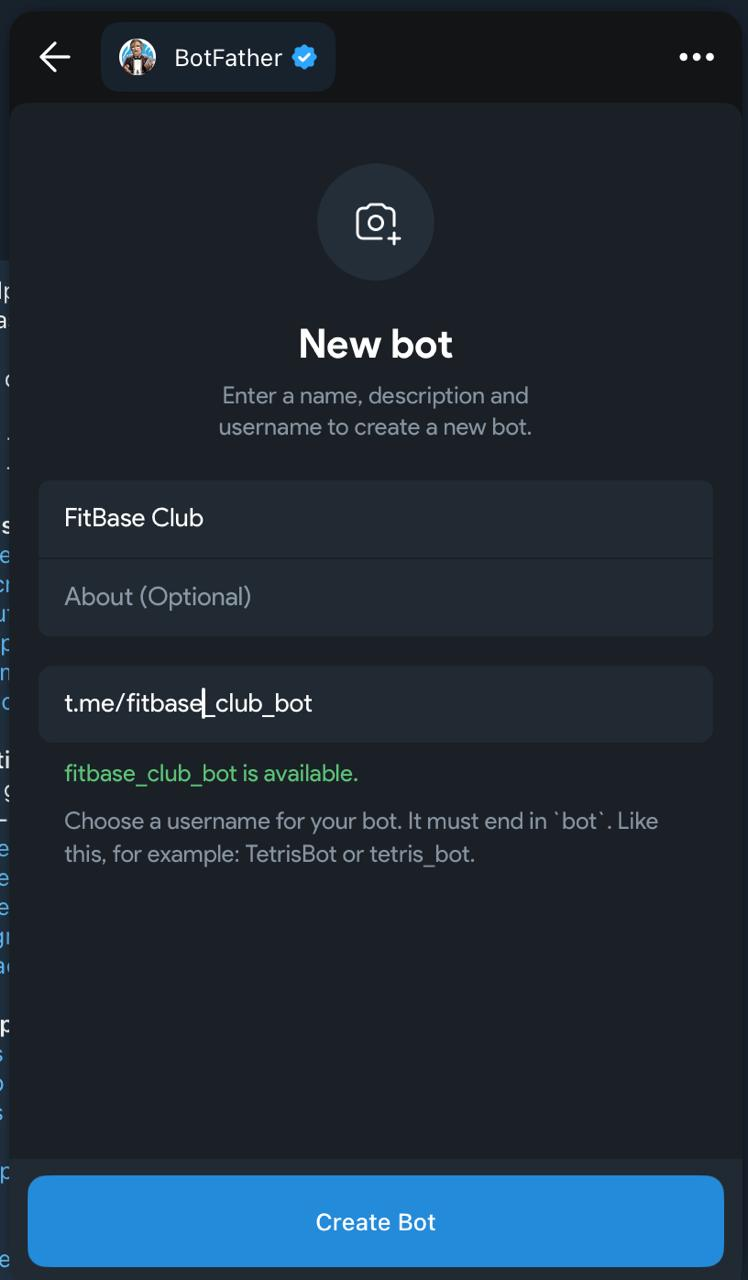The width and height of the screenshot is (748, 1280).
Task: Click the 'New bot' heading
Action: [x=376, y=344]
